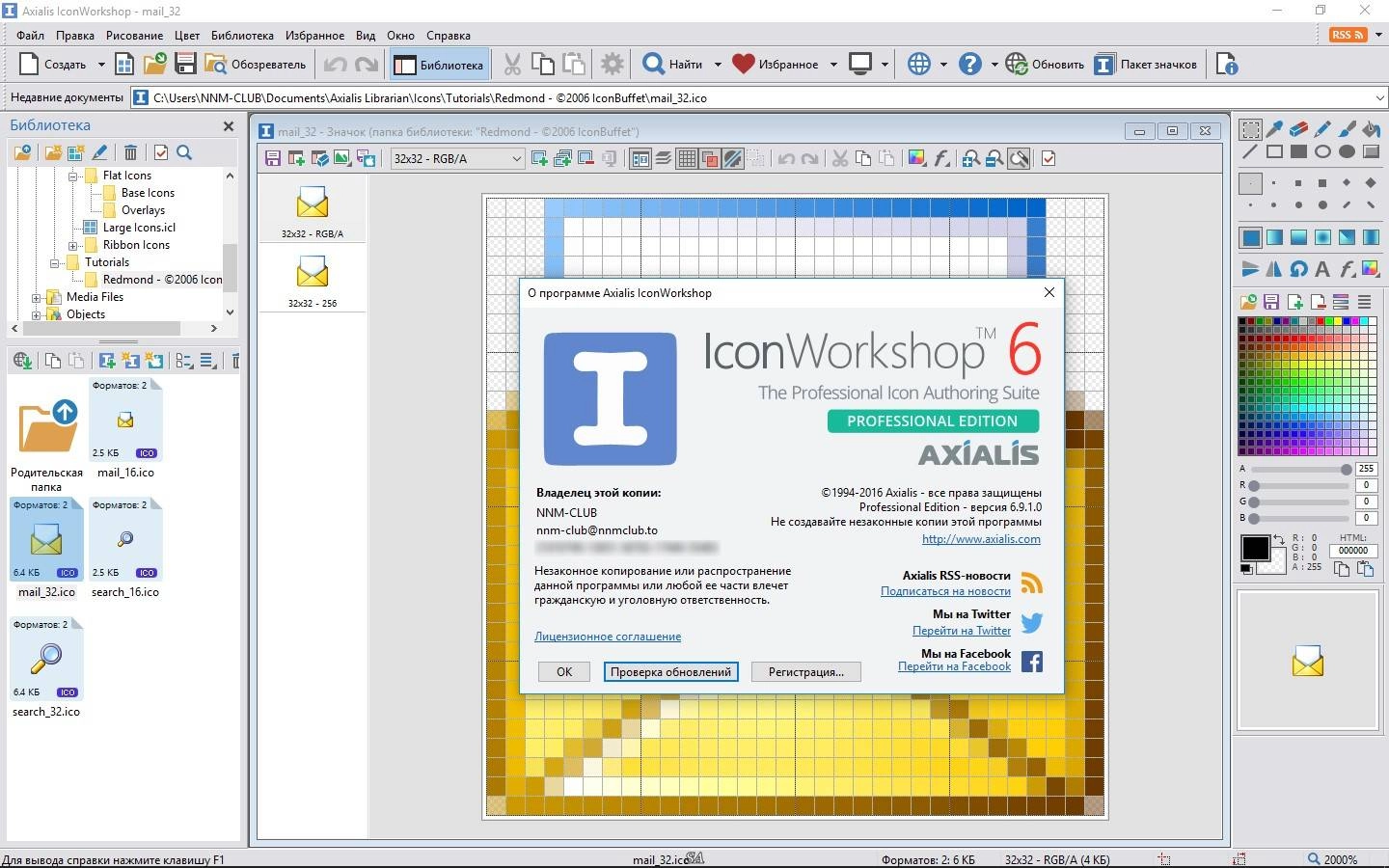Select the Line drawing tool
This screenshot has height=868, width=1389.
click(1251, 151)
